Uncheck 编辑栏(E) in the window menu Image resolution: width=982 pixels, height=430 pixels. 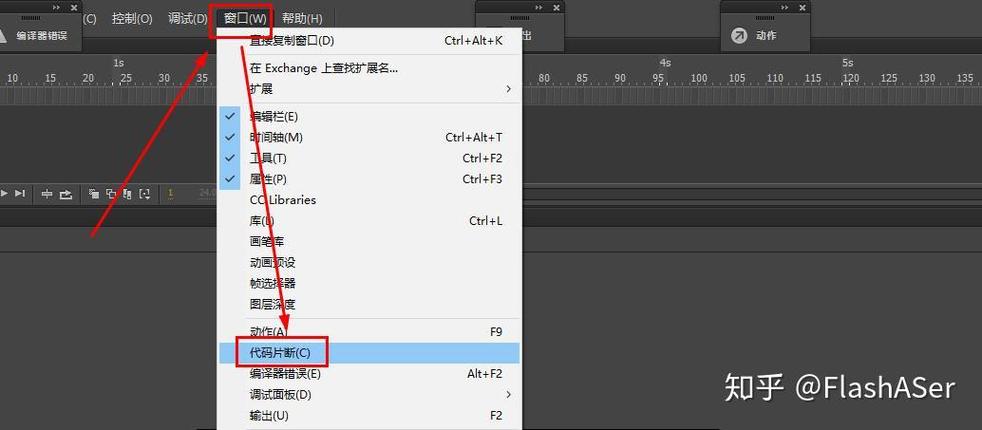coord(369,116)
